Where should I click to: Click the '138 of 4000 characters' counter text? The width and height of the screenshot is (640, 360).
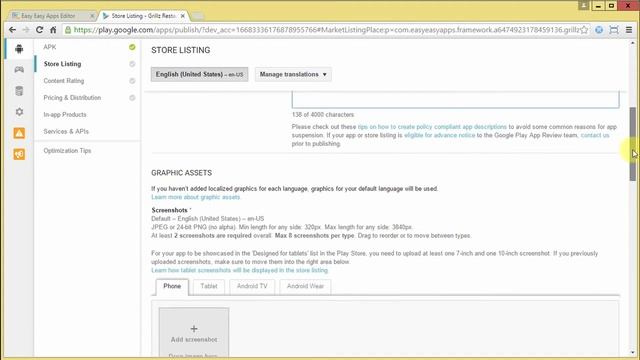point(323,115)
